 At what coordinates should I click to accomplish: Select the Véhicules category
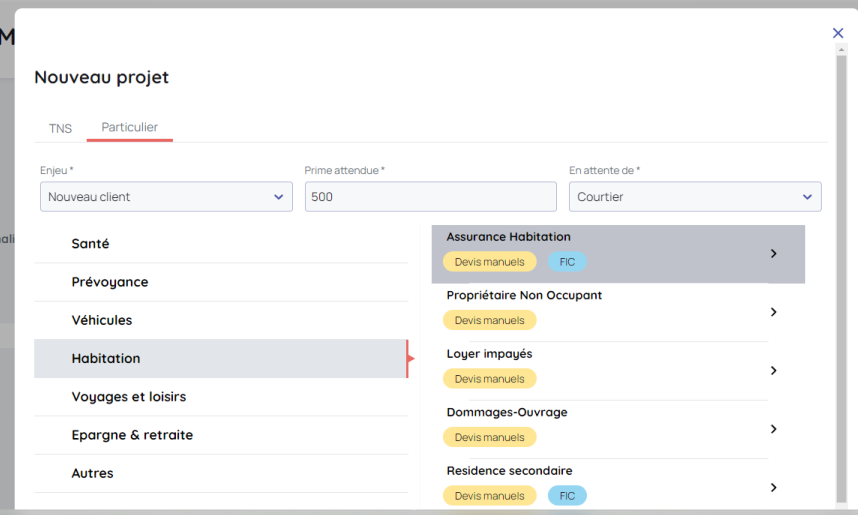[x=101, y=320]
